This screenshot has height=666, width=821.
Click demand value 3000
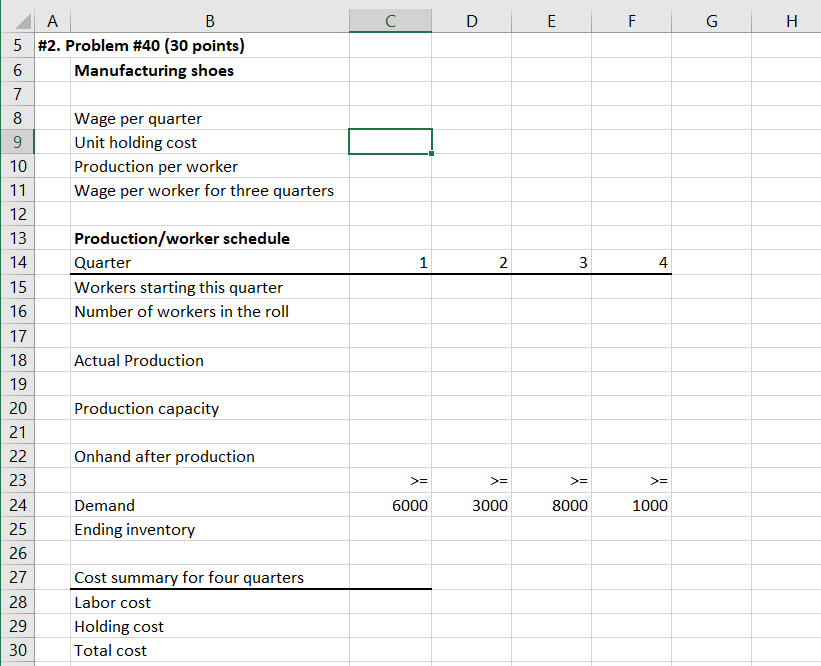click(x=472, y=505)
